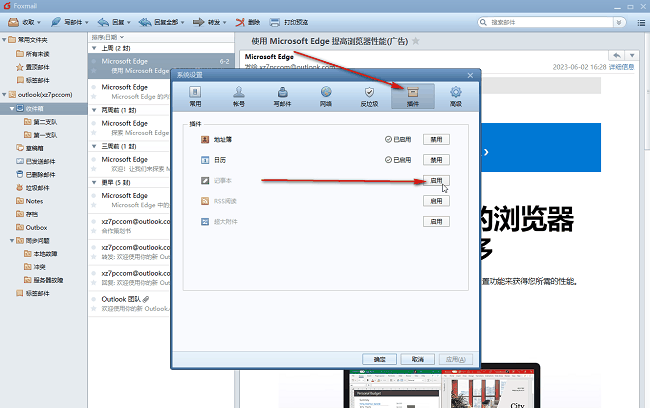Image resolution: width=650 pixels, height=408 pixels.
Task: Collapse the 三周前 (1 封) mail group
Action: pyautogui.click(x=94, y=146)
